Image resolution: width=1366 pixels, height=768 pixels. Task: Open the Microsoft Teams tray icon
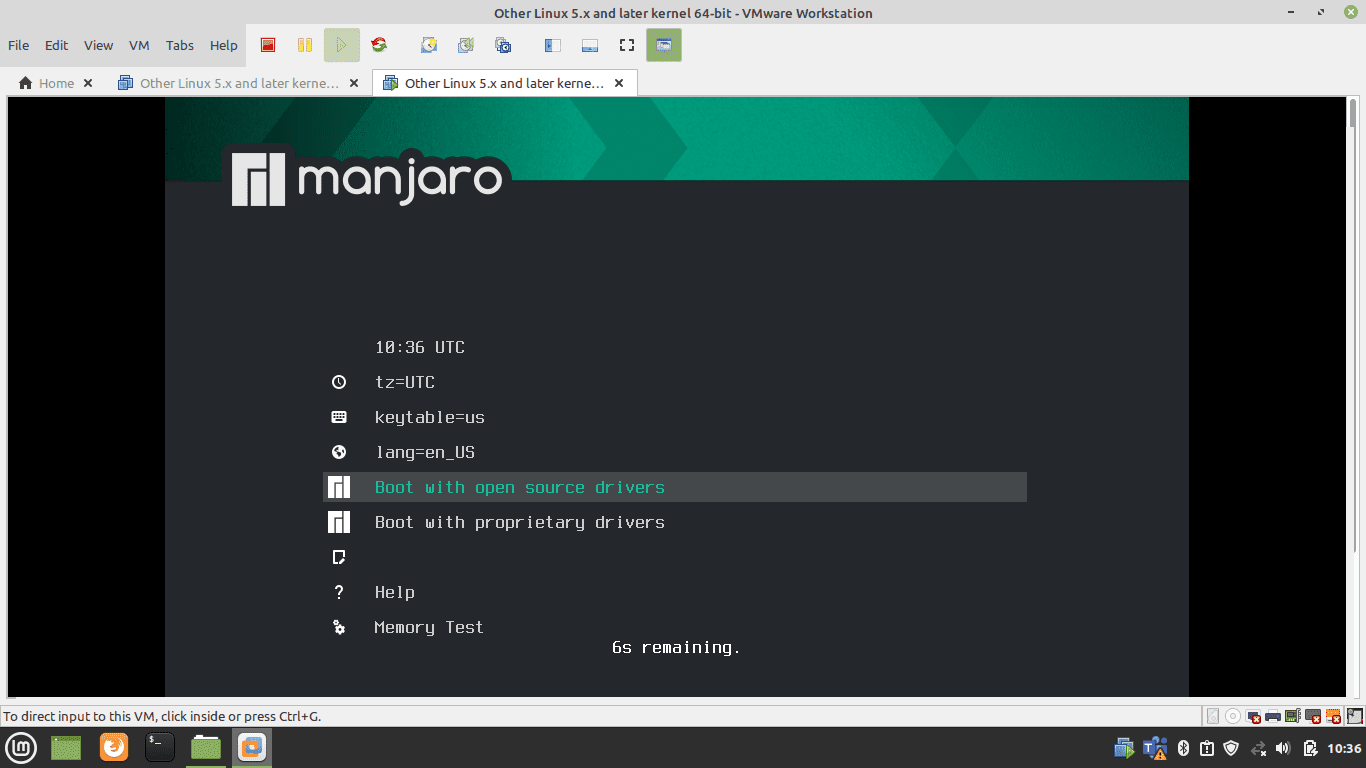tap(1155, 748)
